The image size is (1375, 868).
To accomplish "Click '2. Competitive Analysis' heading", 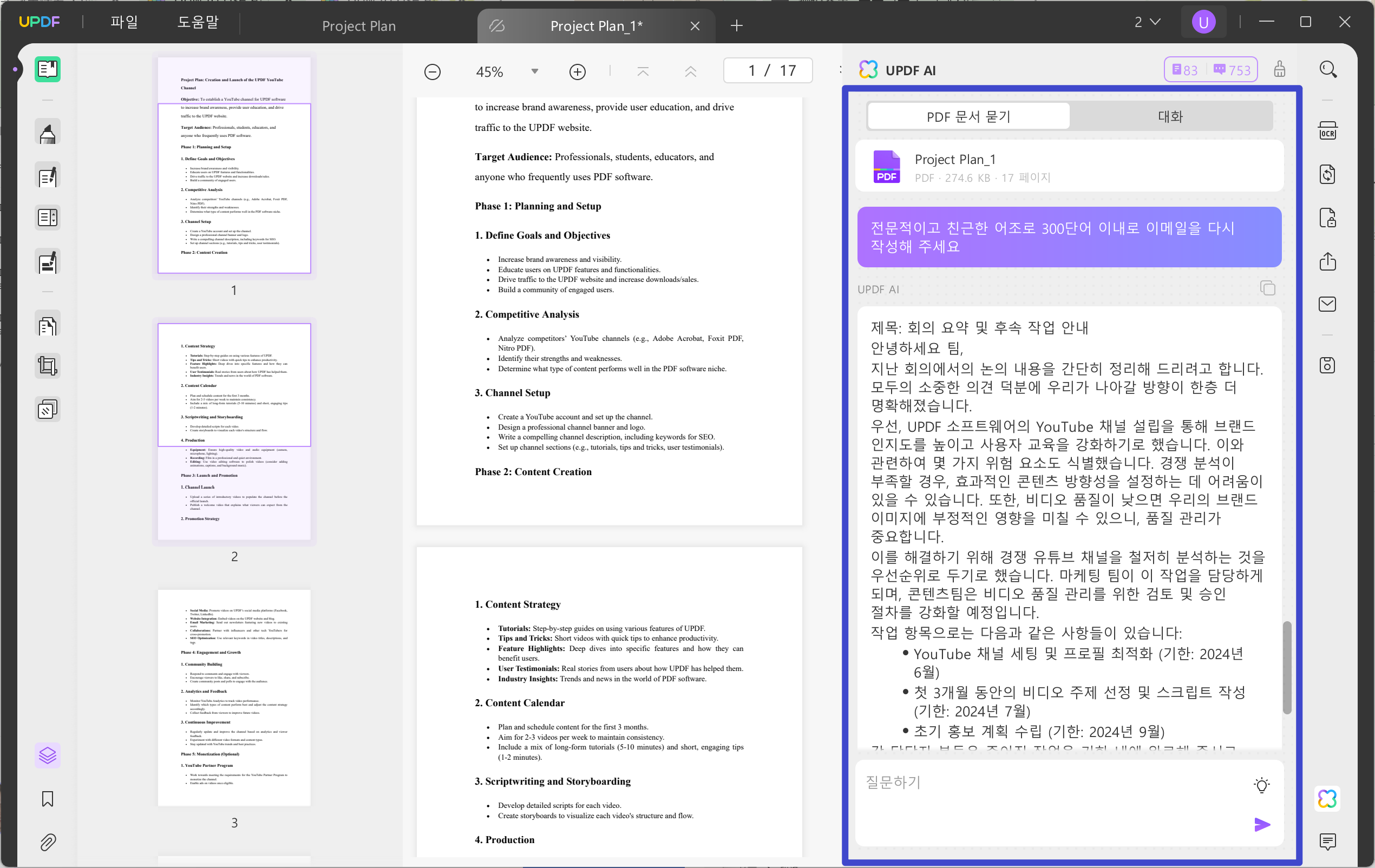I will coord(527,314).
